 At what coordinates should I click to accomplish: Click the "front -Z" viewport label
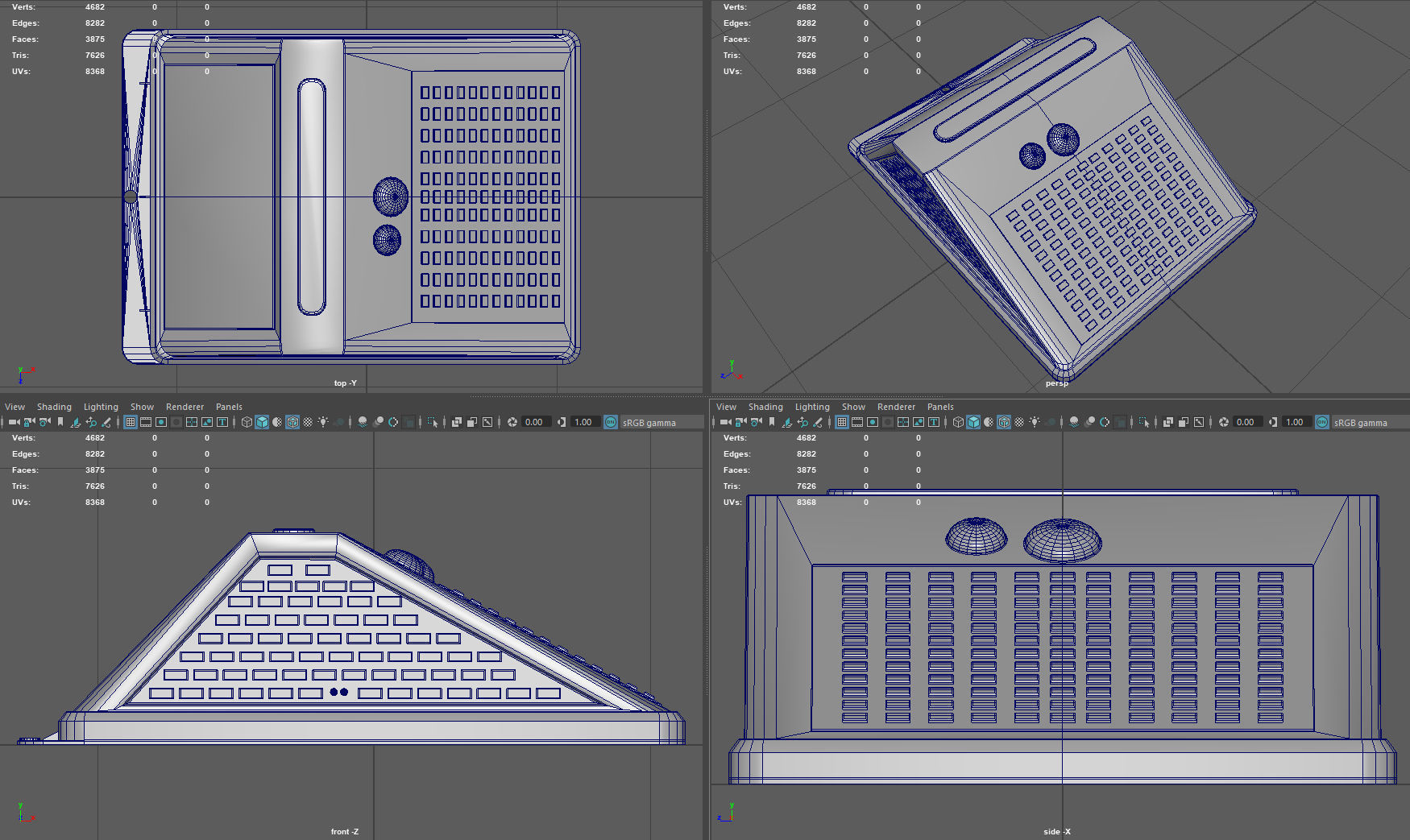[344, 832]
